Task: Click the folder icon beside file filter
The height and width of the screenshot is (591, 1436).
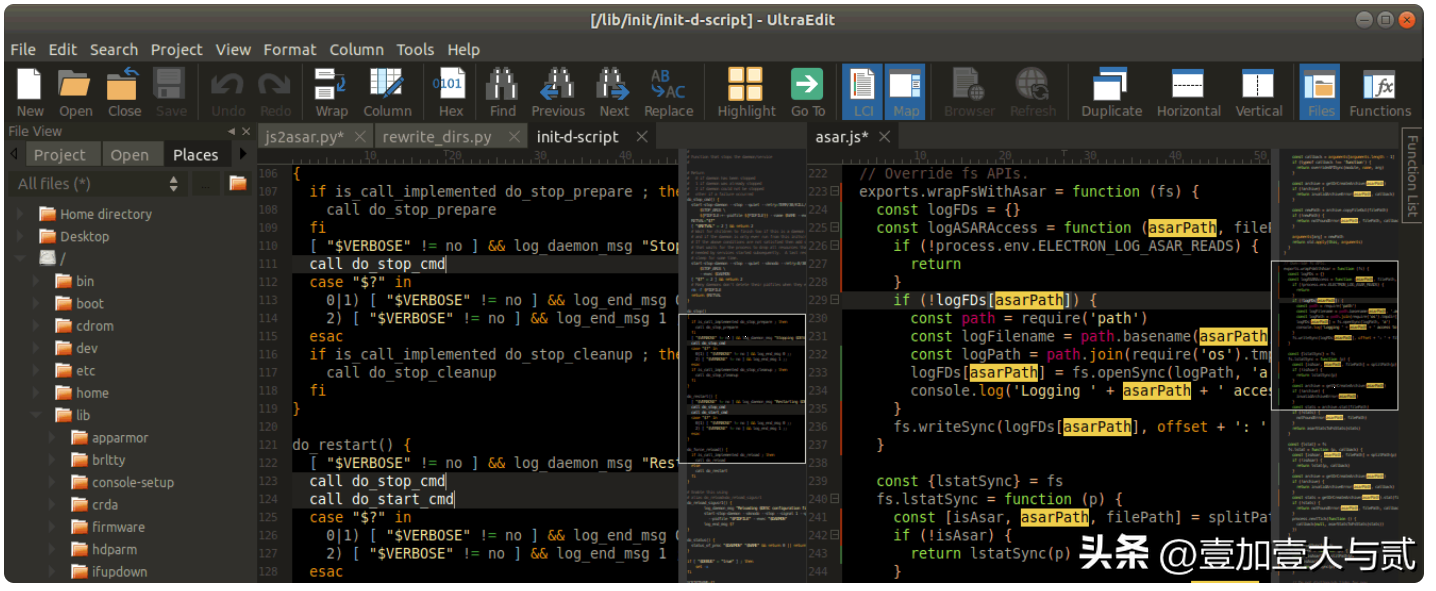Action: click(238, 183)
